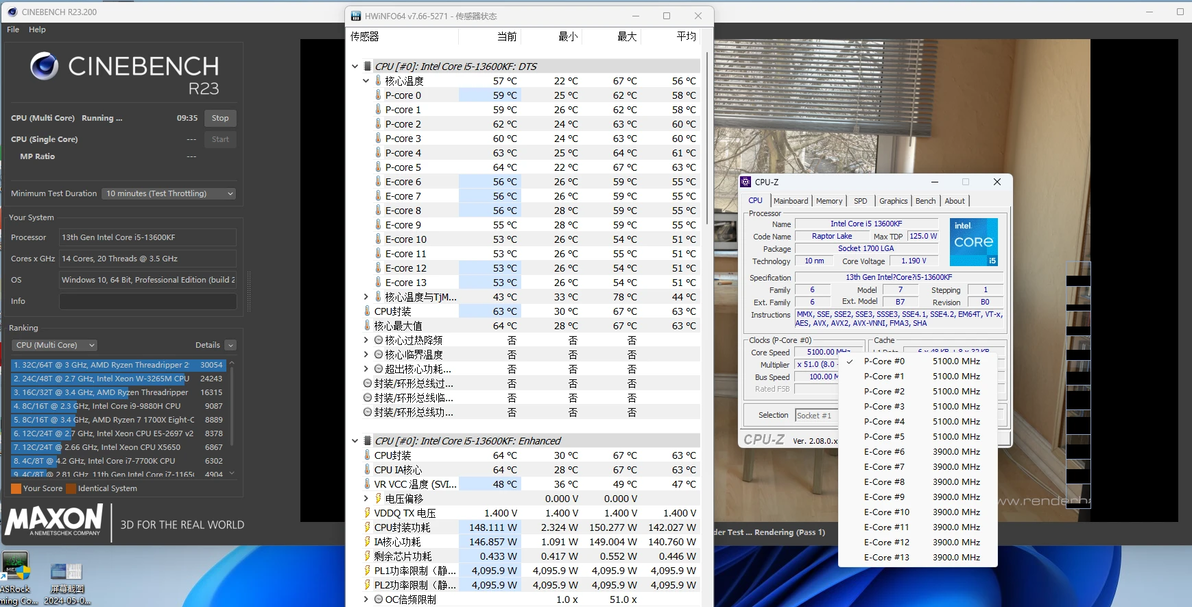1192x607 pixels.
Task: Toggle the ranking Details expander
Action: tap(230, 345)
